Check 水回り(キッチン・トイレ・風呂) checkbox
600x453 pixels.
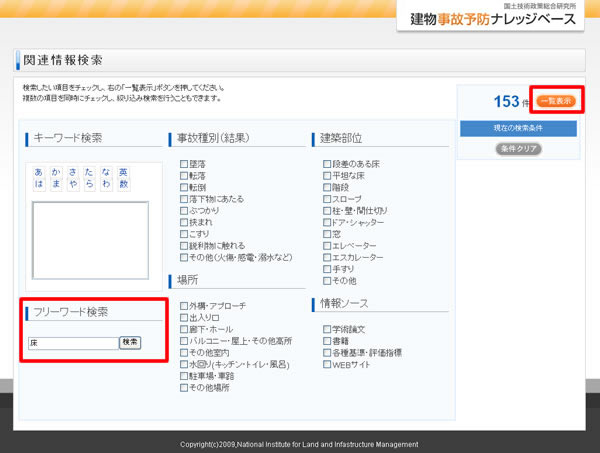tap(184, 364)
